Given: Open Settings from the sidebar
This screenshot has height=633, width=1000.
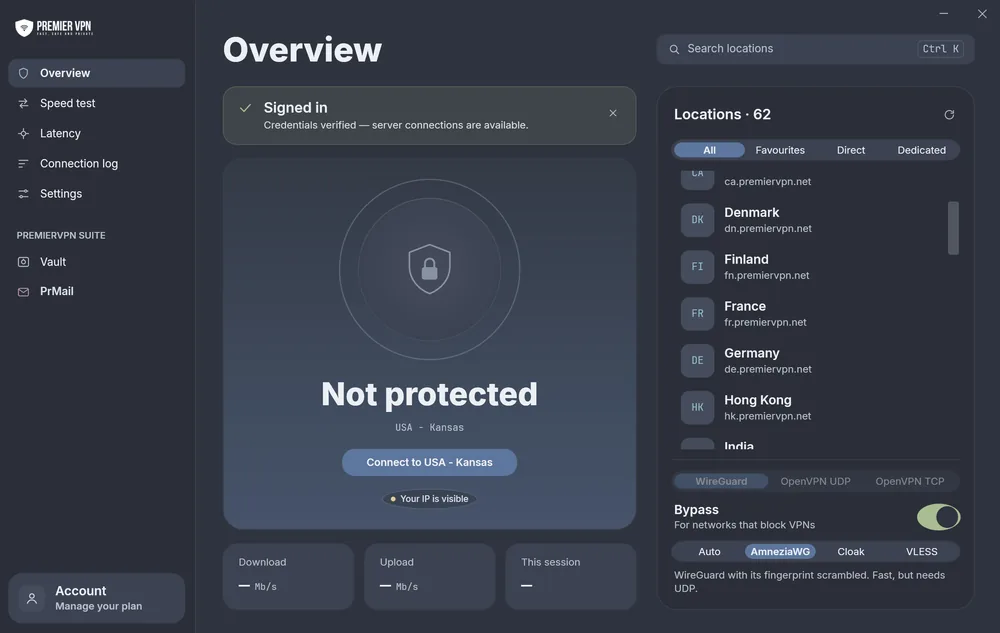Looking at the screenshot, I should coord(97,193).
